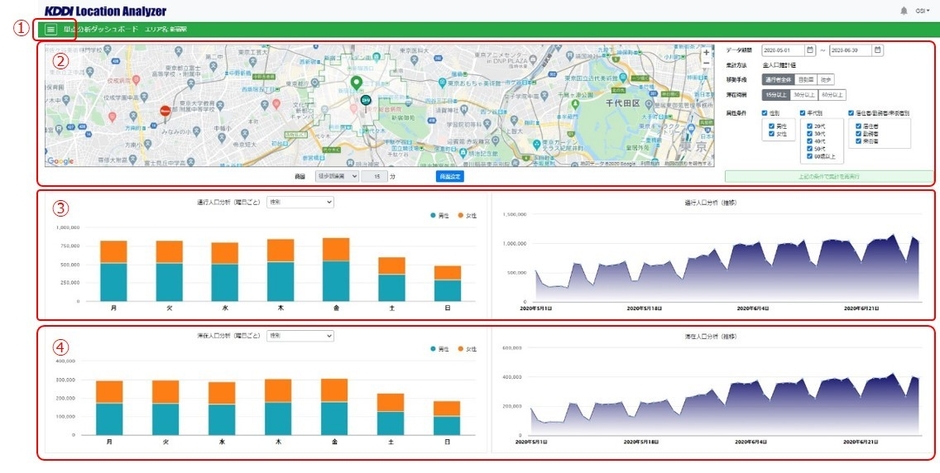Click the minutes input field below map
This screenshot has height=473, width=940.
point(375,176)
